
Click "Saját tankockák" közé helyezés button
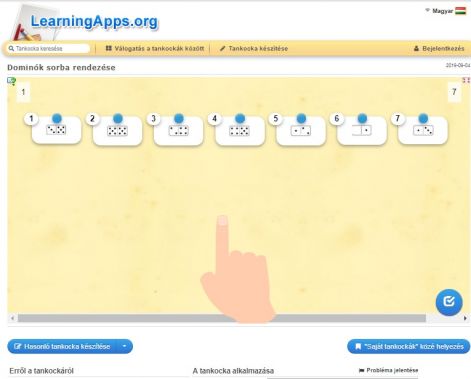[409, 346]
